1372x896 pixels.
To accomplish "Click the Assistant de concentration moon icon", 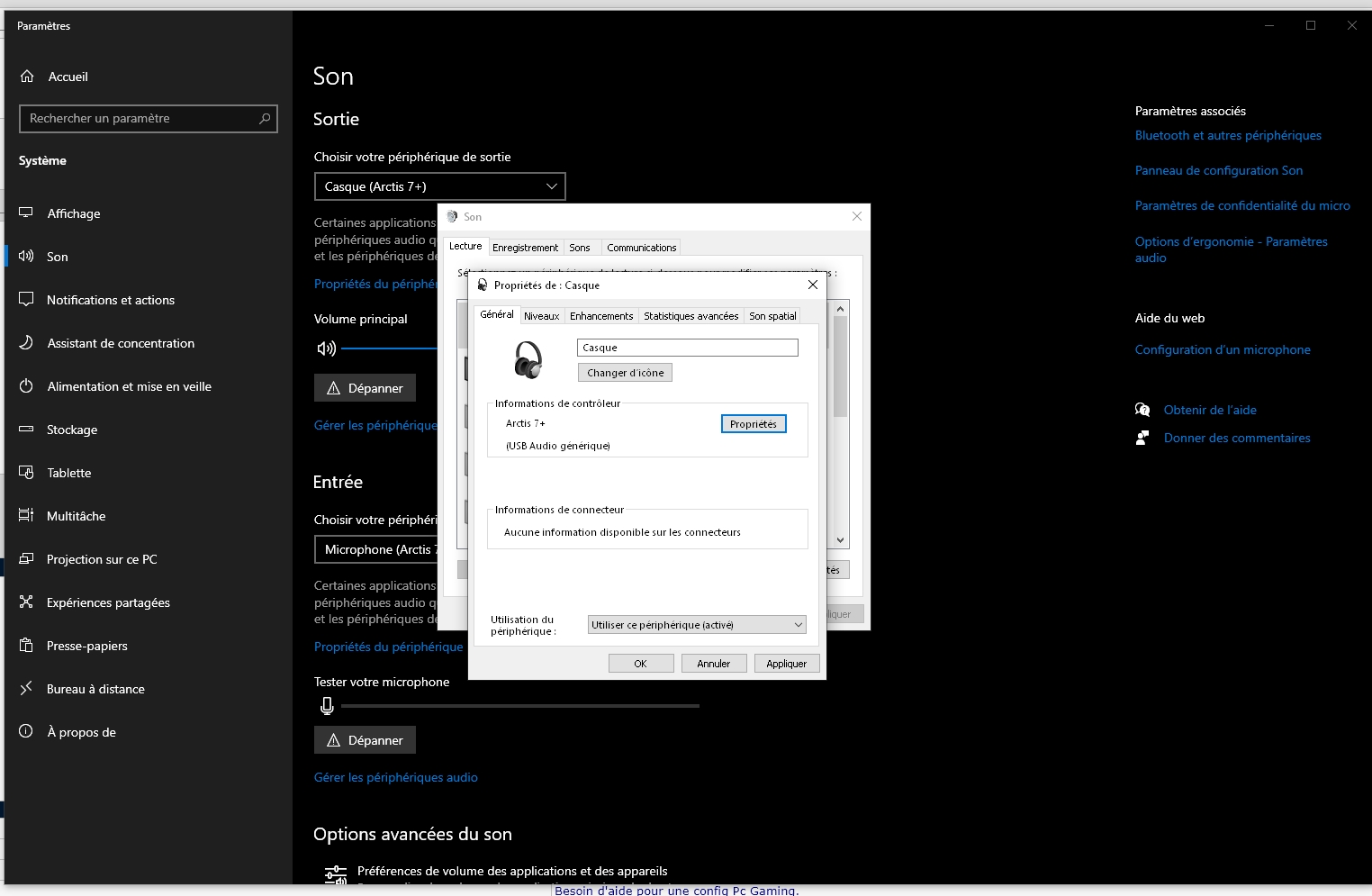I will click(x=26, y=343).
